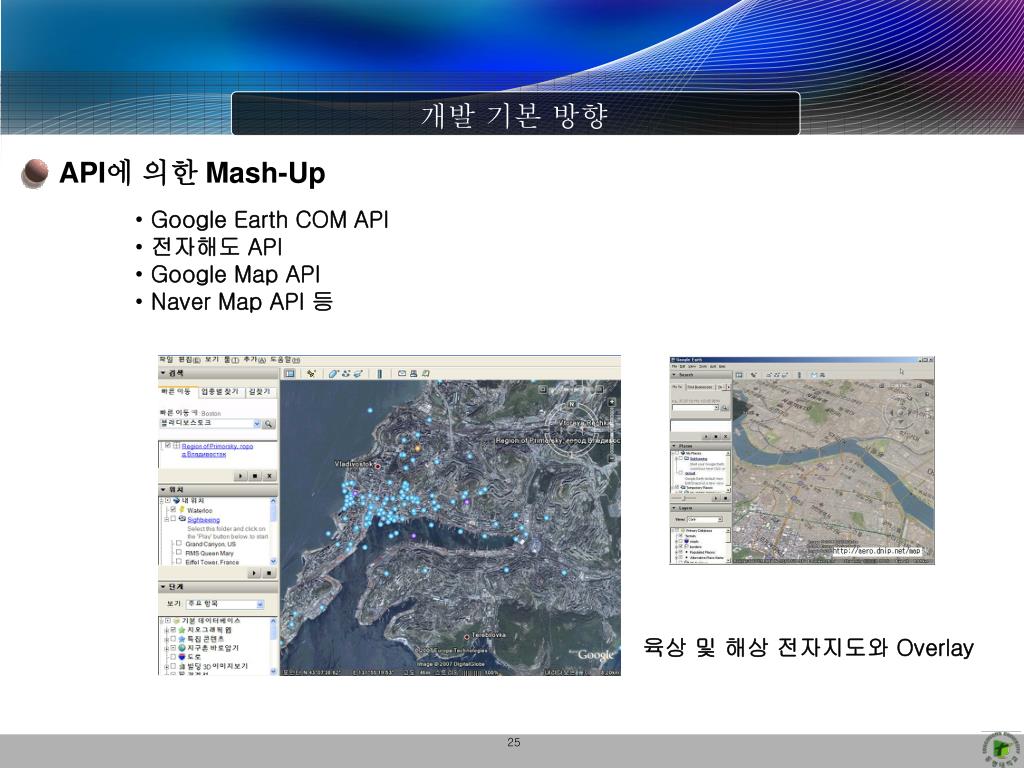Toggle Waterloo placemark checkbox
Viewport: 1024px width, 768px height.
coord(173,509)
